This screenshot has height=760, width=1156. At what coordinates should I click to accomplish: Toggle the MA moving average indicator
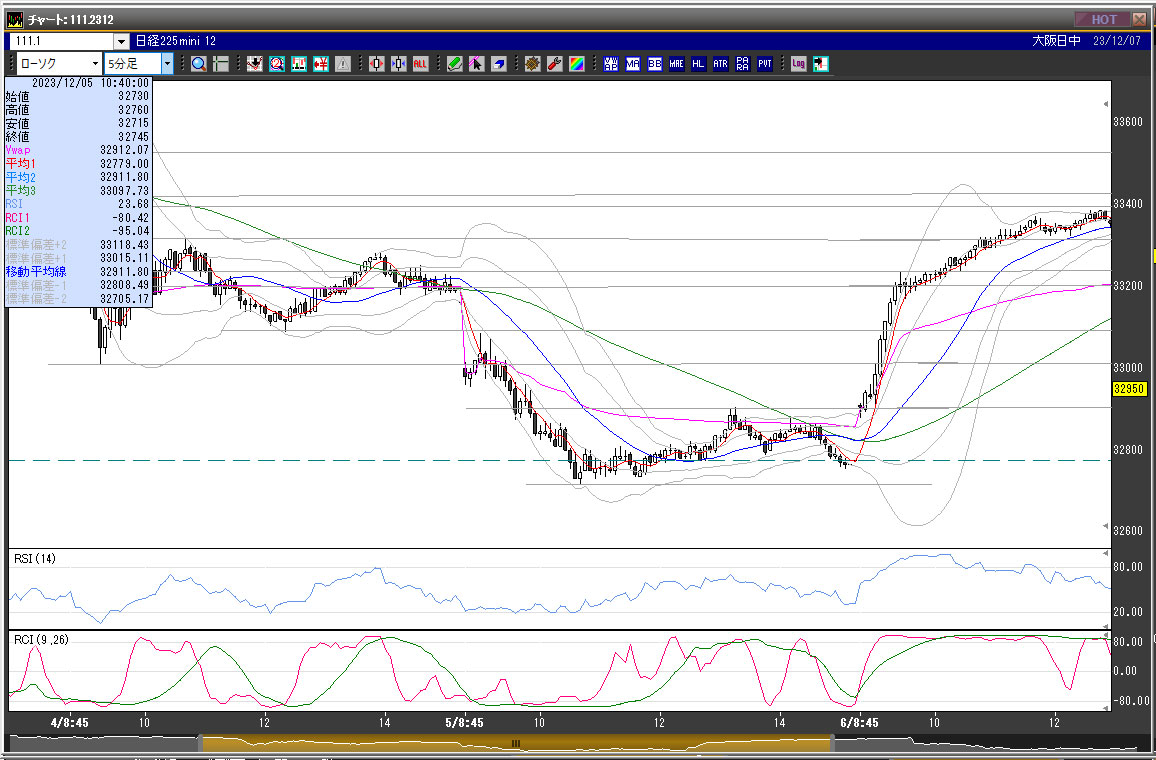click(633, 64)
